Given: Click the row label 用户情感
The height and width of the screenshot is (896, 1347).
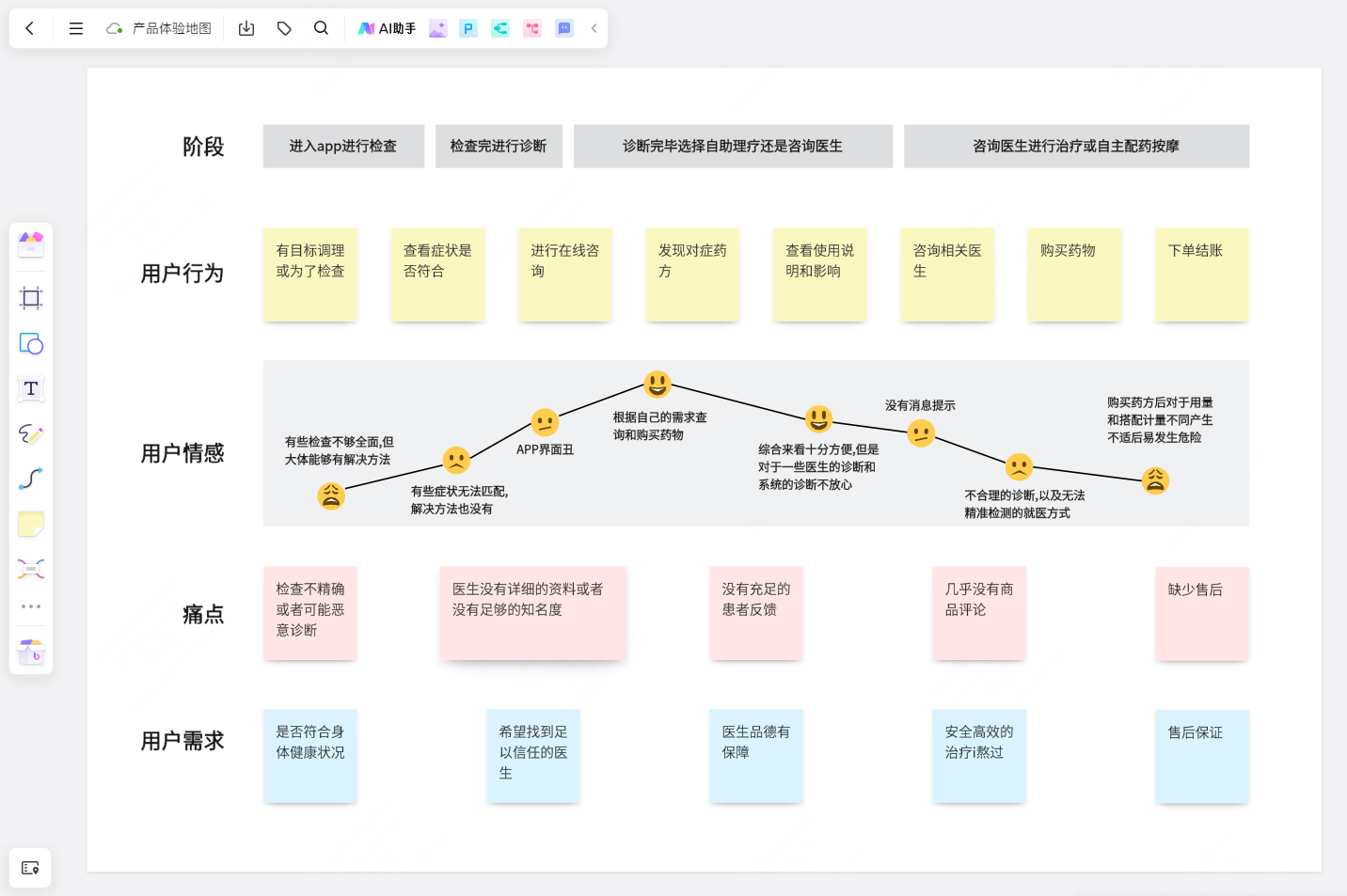Looking at the screenshot, I should pyautogui.click(x=182, y=453).
